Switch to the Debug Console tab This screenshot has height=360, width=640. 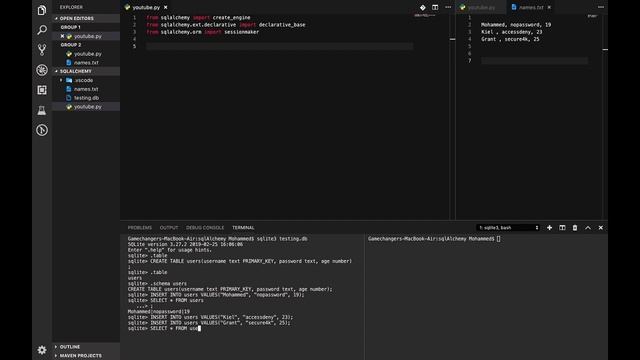205,228
